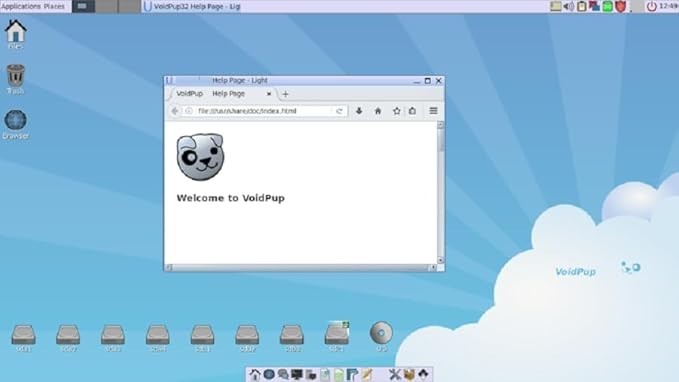Close the VoidPup Help Page tab

[x=268, y=94]
